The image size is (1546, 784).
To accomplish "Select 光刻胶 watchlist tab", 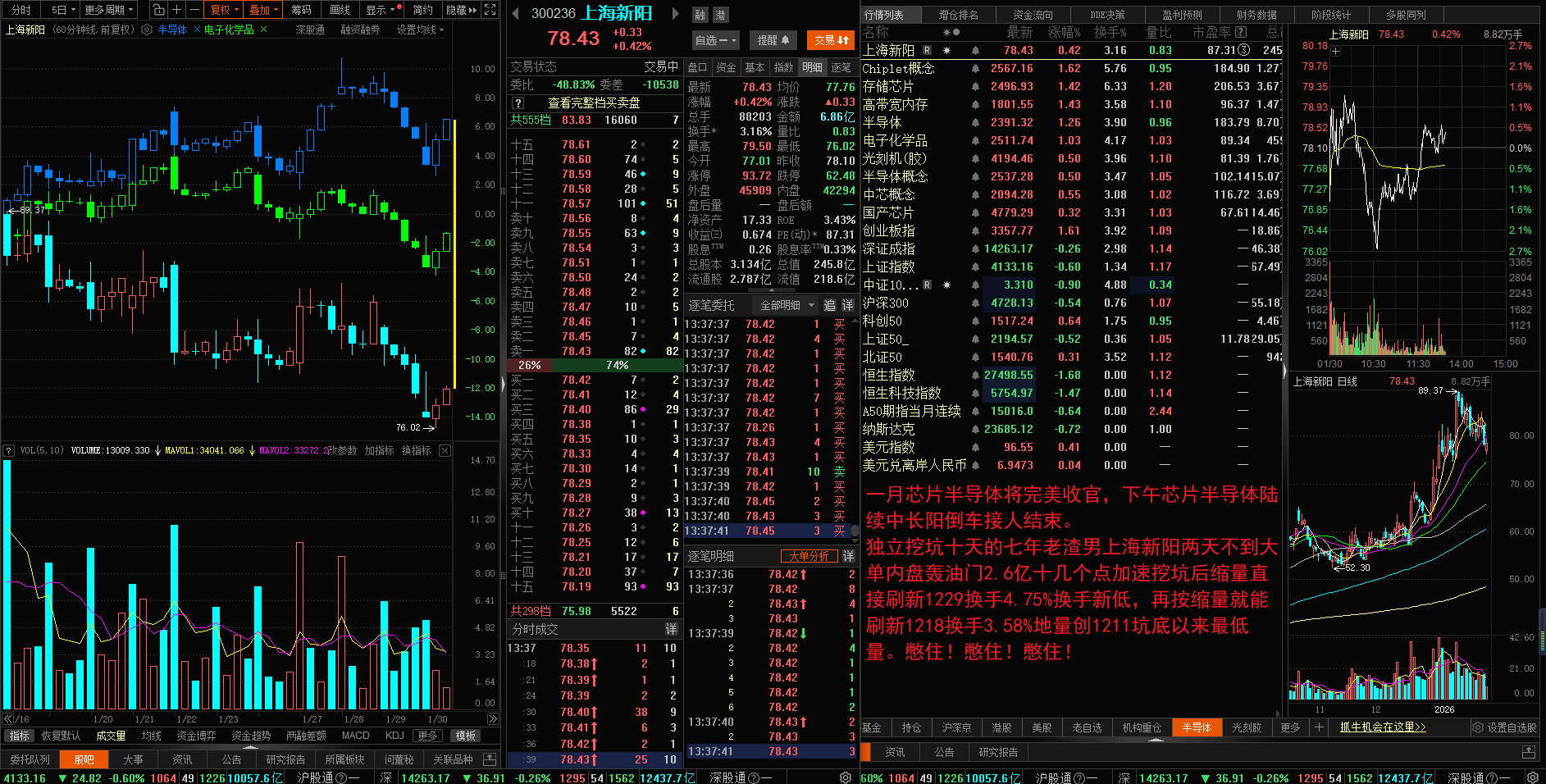I will coord(1247,727).
